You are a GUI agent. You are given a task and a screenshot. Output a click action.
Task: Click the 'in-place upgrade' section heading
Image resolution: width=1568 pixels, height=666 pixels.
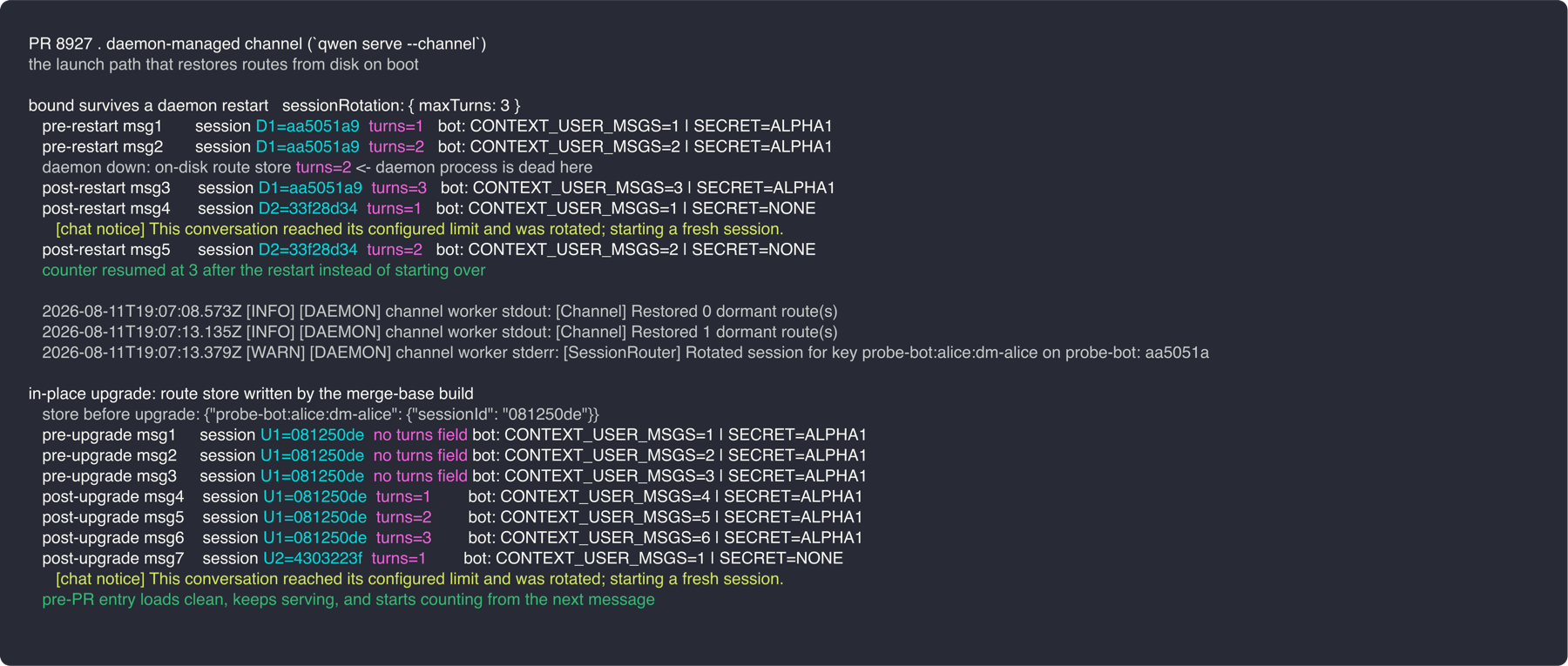251,394
